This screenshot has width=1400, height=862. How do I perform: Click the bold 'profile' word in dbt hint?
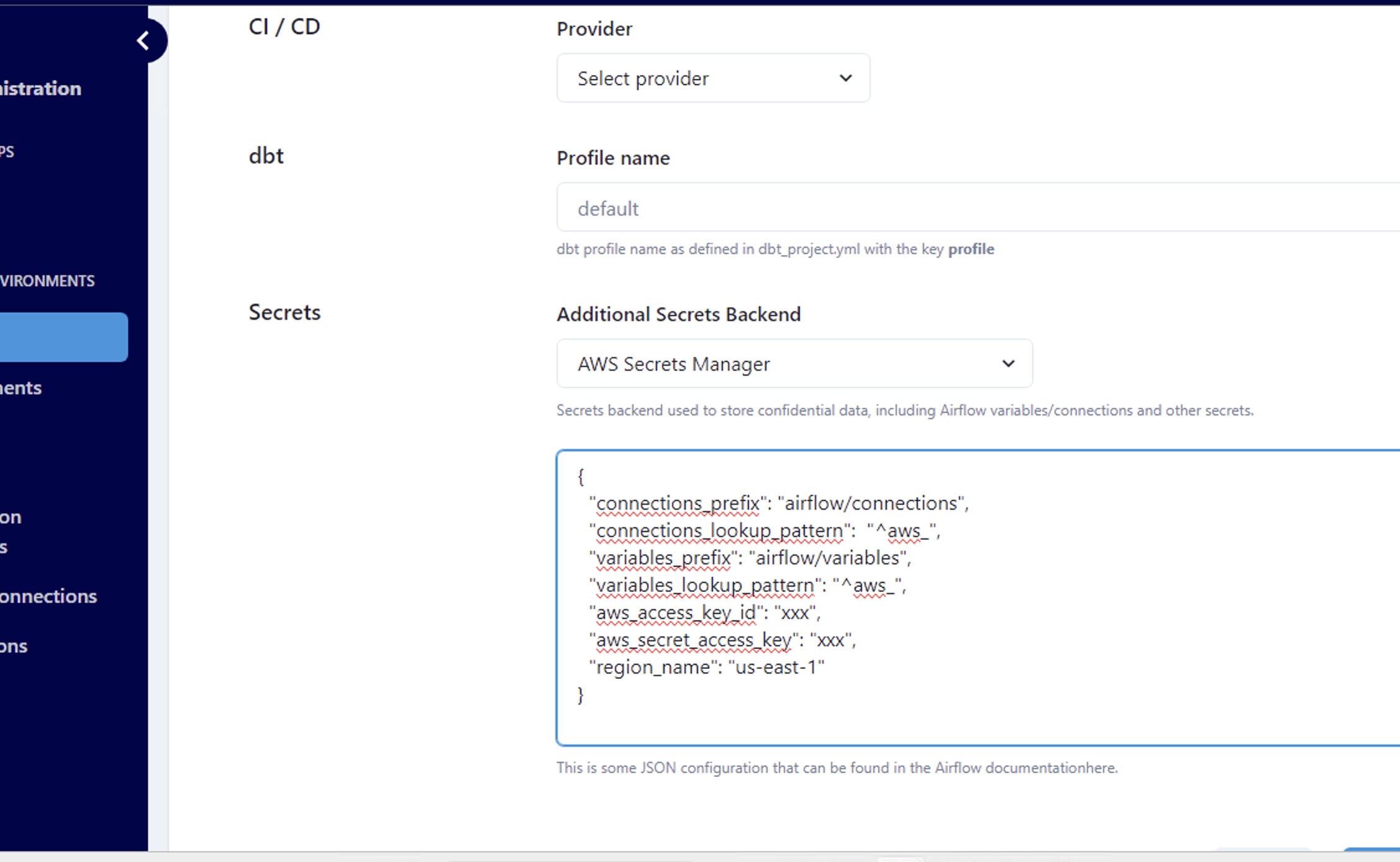tap(971, 249)
